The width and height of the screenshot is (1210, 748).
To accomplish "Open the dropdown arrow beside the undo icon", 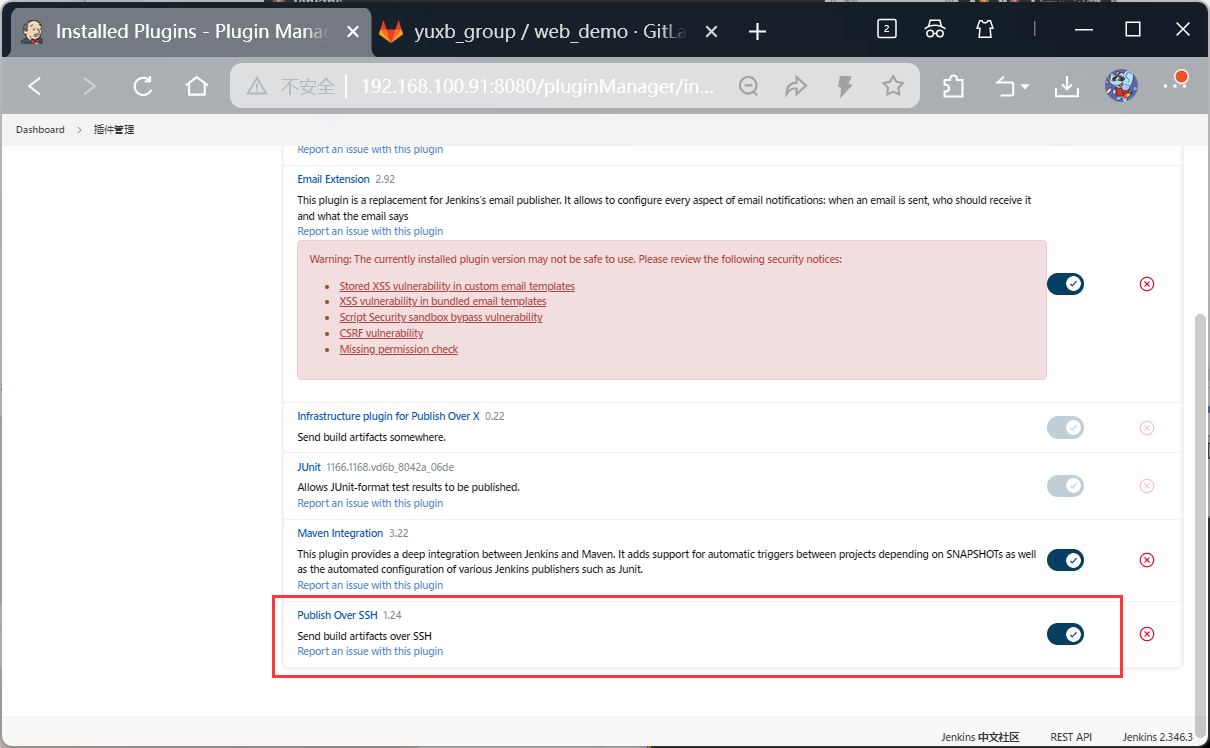I will click(1025, 88).
